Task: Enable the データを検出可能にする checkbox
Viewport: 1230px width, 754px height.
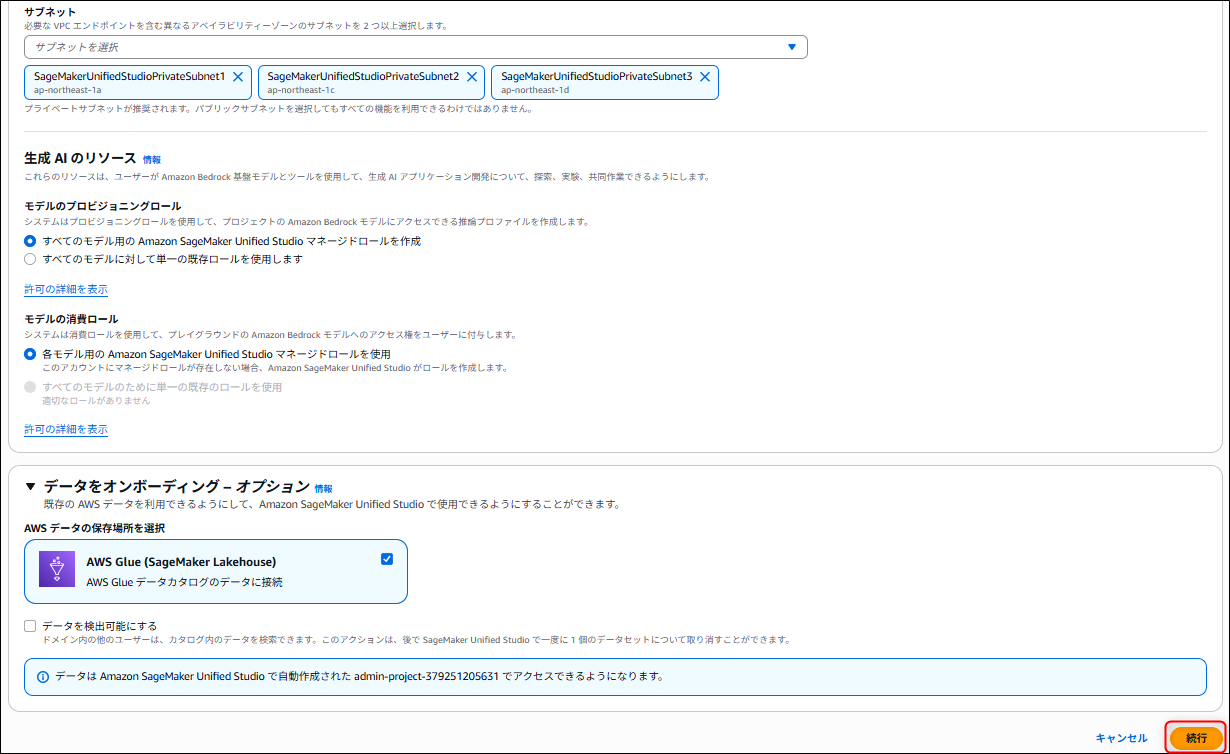Action: 30,626
